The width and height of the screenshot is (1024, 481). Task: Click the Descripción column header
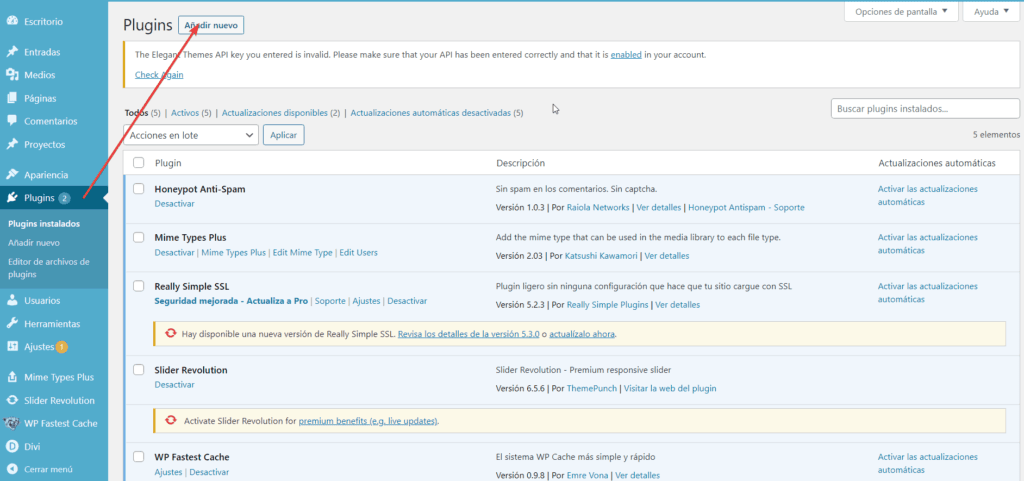click(520, 163)
